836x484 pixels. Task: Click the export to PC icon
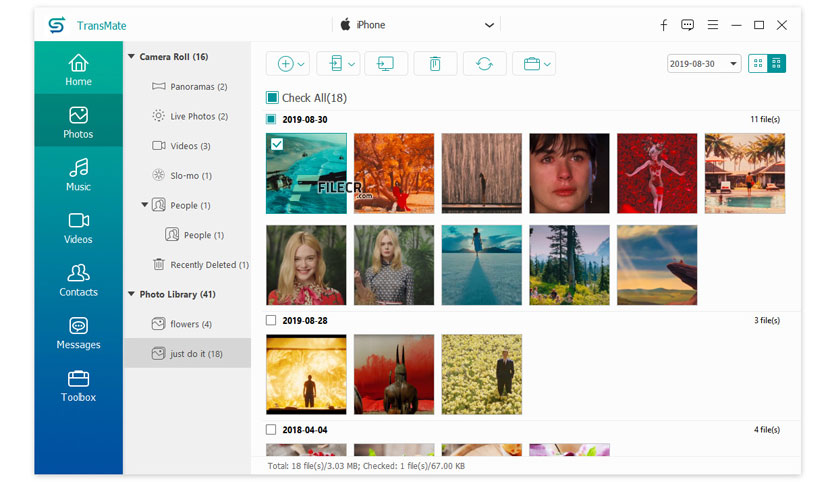tap(385, 63)
